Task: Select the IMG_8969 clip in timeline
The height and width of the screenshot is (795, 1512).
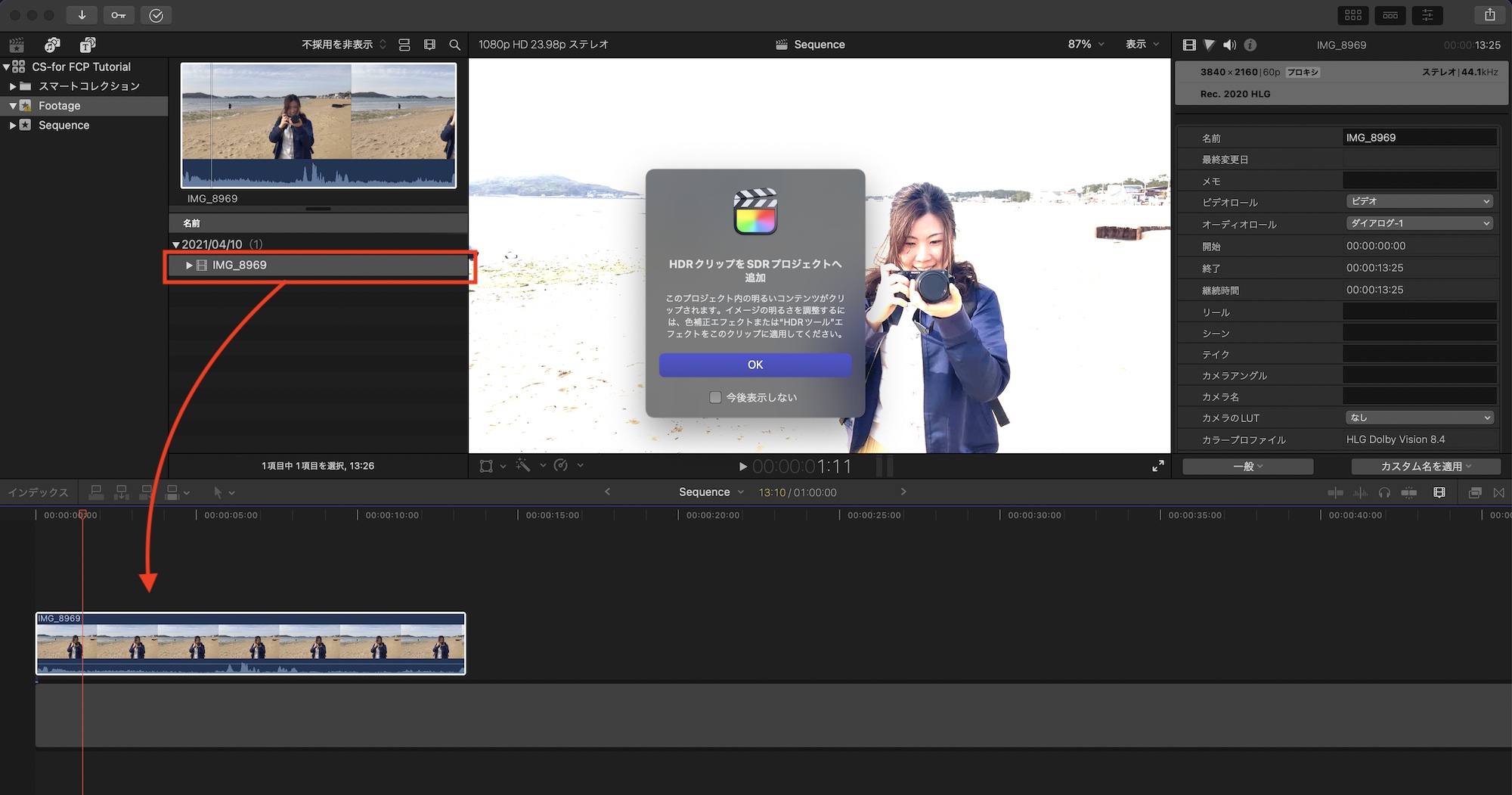Action: 250,643
